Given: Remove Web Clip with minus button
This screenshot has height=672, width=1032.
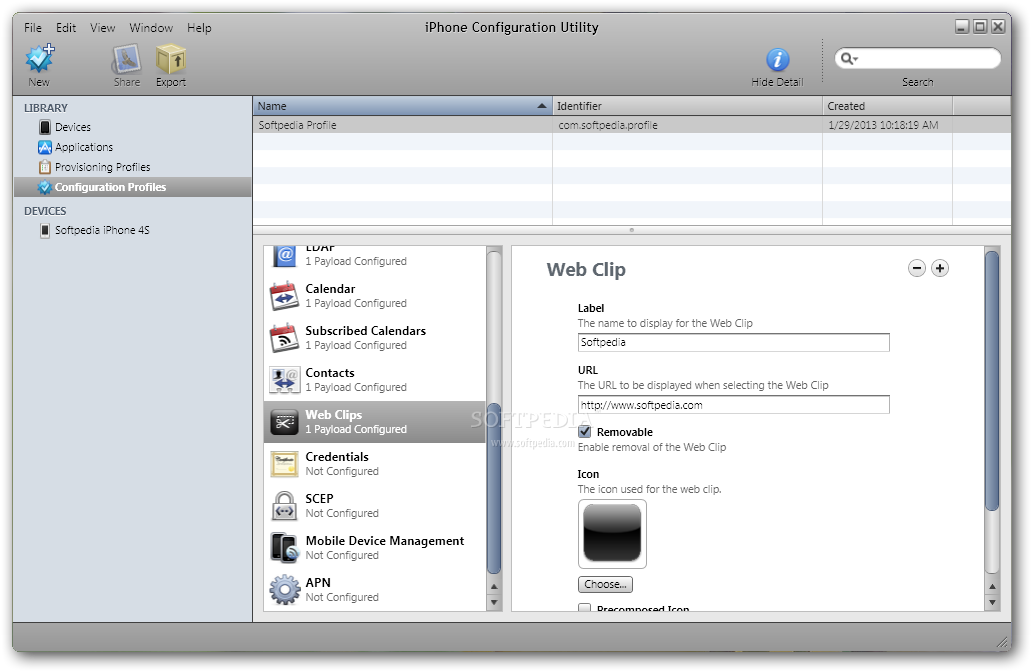Looking at the screenshot, I should [917, 269].
